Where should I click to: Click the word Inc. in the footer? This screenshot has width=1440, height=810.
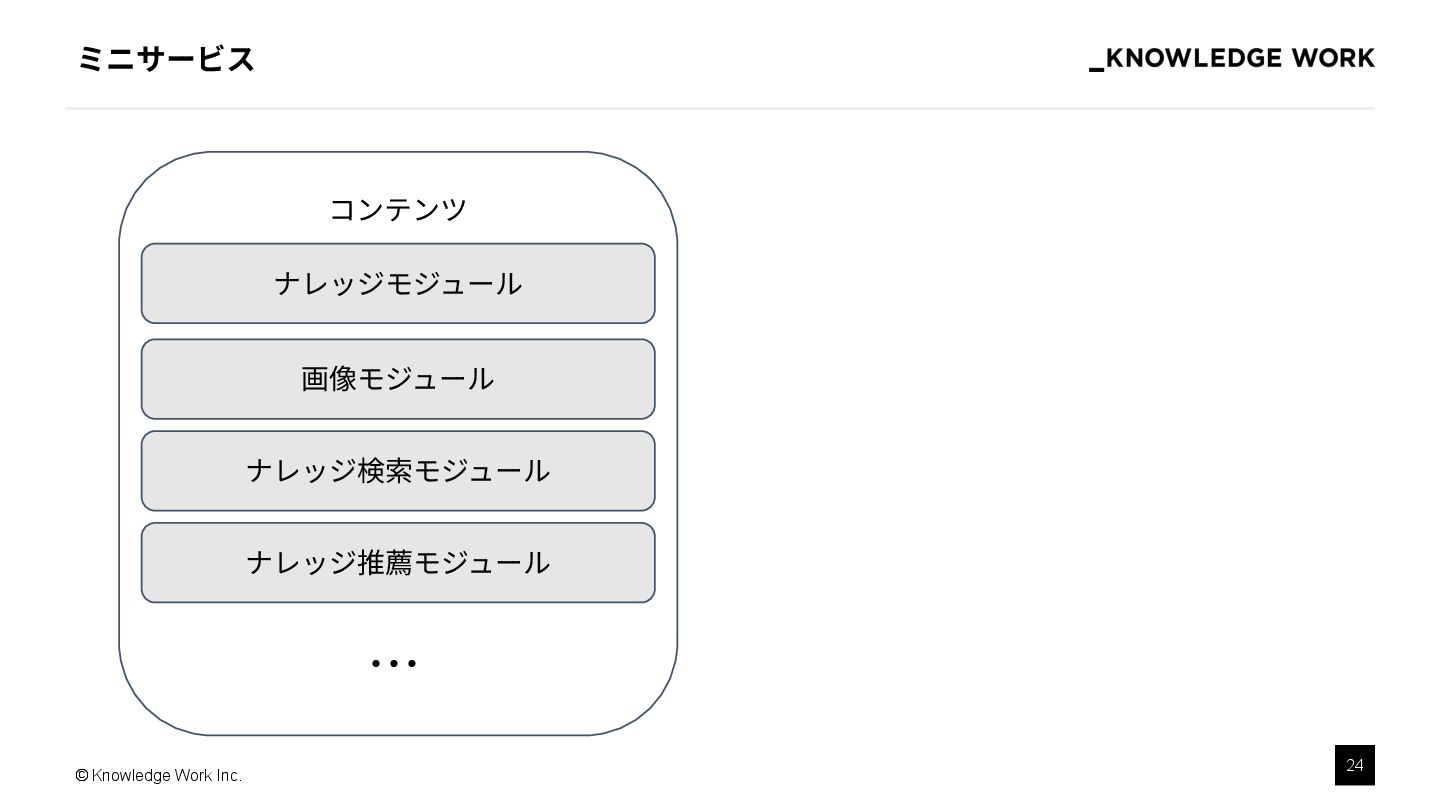229,776
